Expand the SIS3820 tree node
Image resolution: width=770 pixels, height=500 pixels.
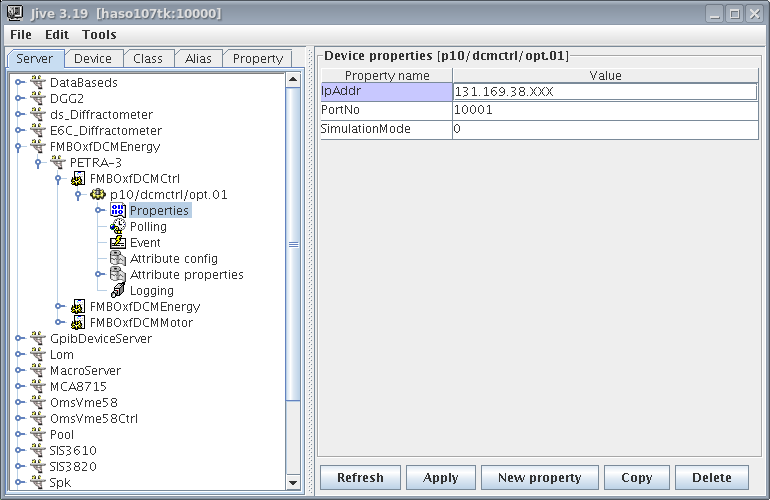18,466
